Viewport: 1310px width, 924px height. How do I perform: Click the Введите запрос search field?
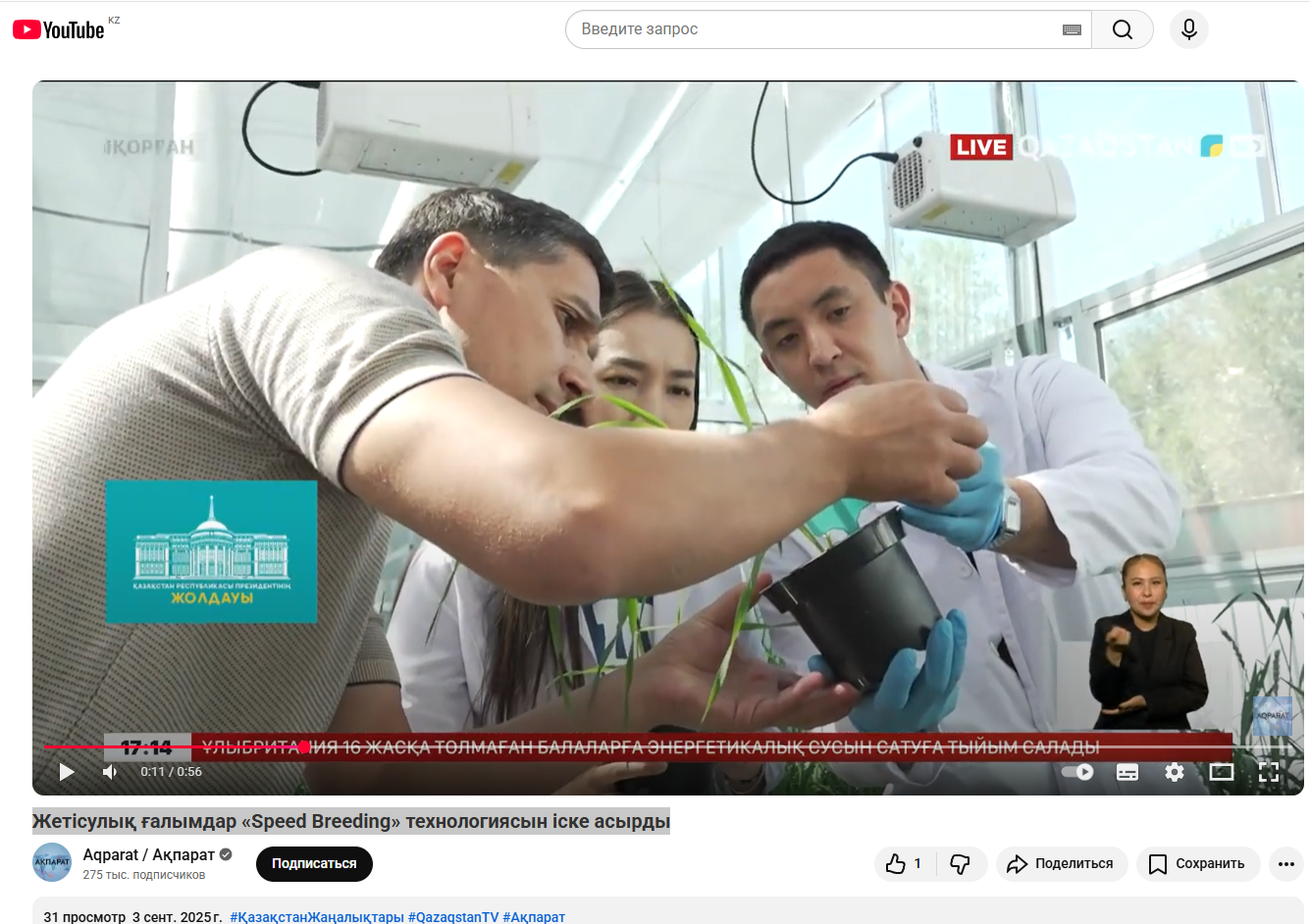(x=814, y=29)
